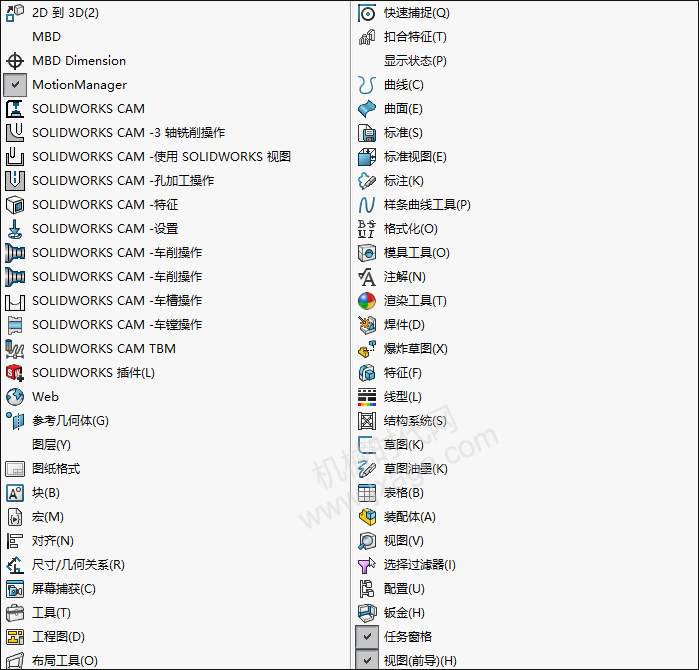Uncheck the 视图(前导)(H) checkbox
Screen dimensions: 699x670
click(367, 660)
